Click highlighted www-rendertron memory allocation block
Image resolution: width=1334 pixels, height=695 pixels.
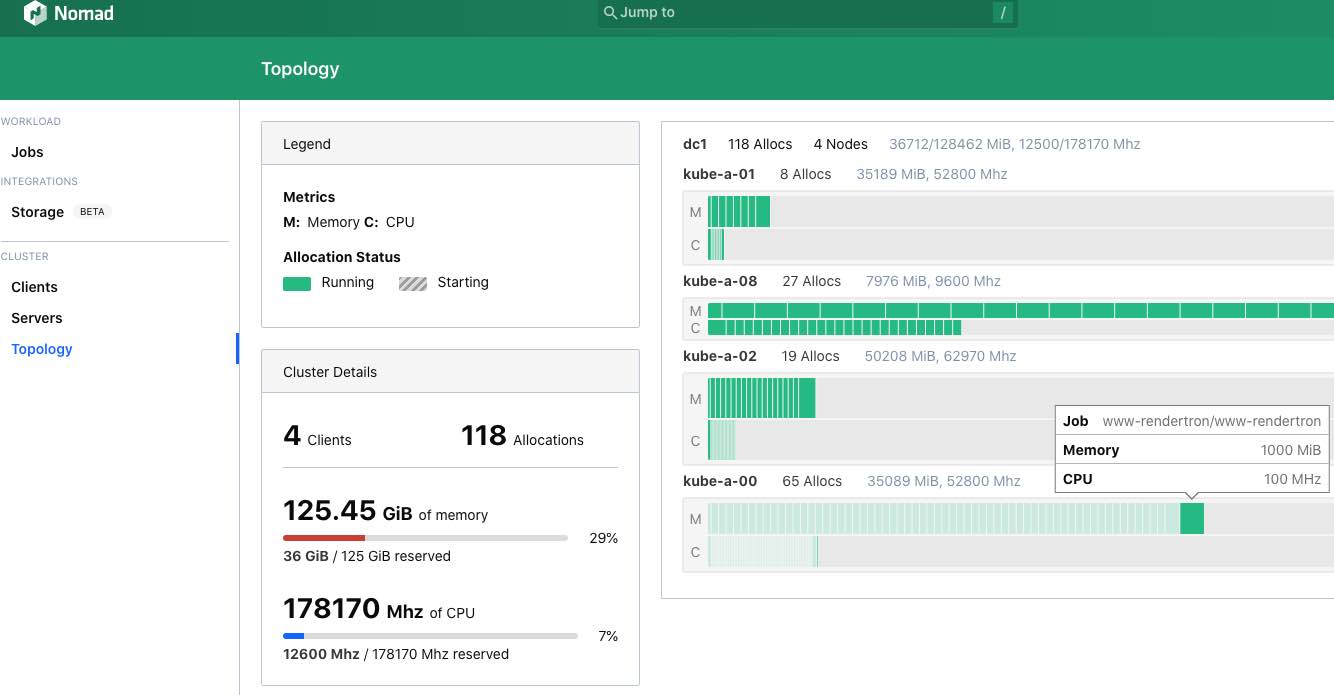pyautogui.click(x=1192, y=518)
